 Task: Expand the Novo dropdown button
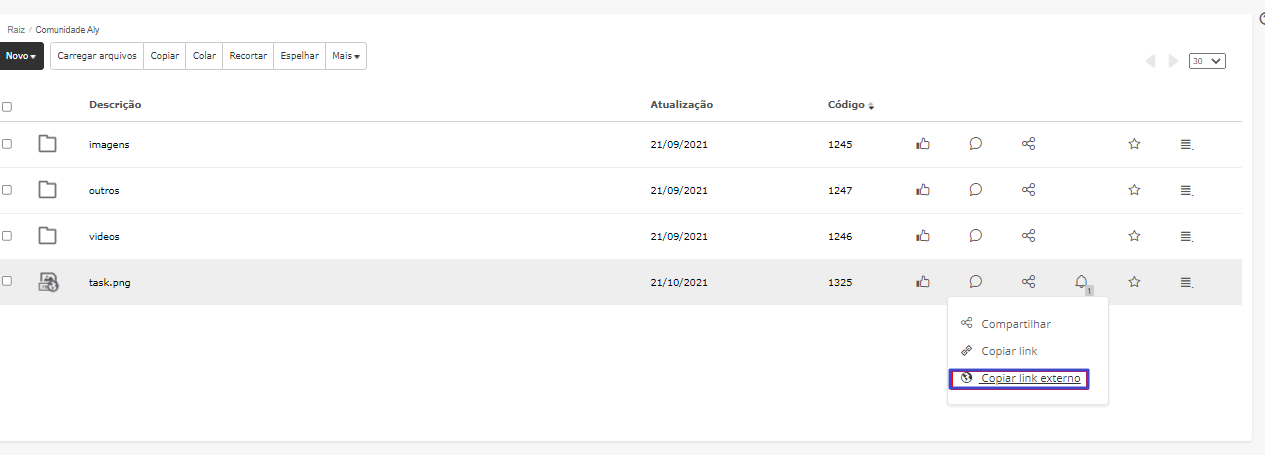(x=21, y=56)
